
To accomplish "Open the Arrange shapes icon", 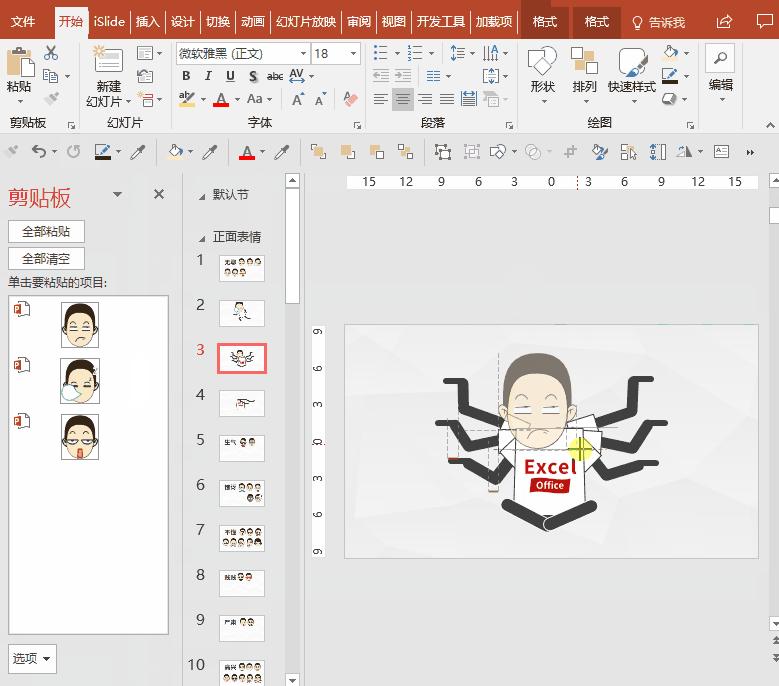I will pos(585,64).
